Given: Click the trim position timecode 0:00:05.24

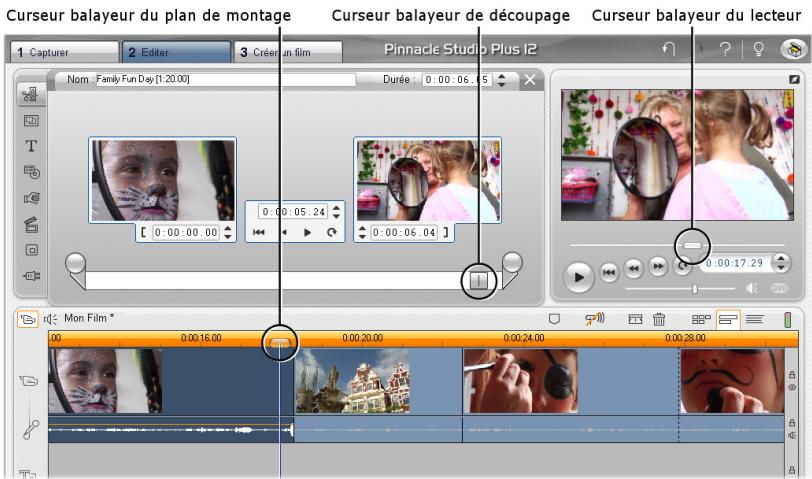Looking at the screenshot, I should (294, 212).
